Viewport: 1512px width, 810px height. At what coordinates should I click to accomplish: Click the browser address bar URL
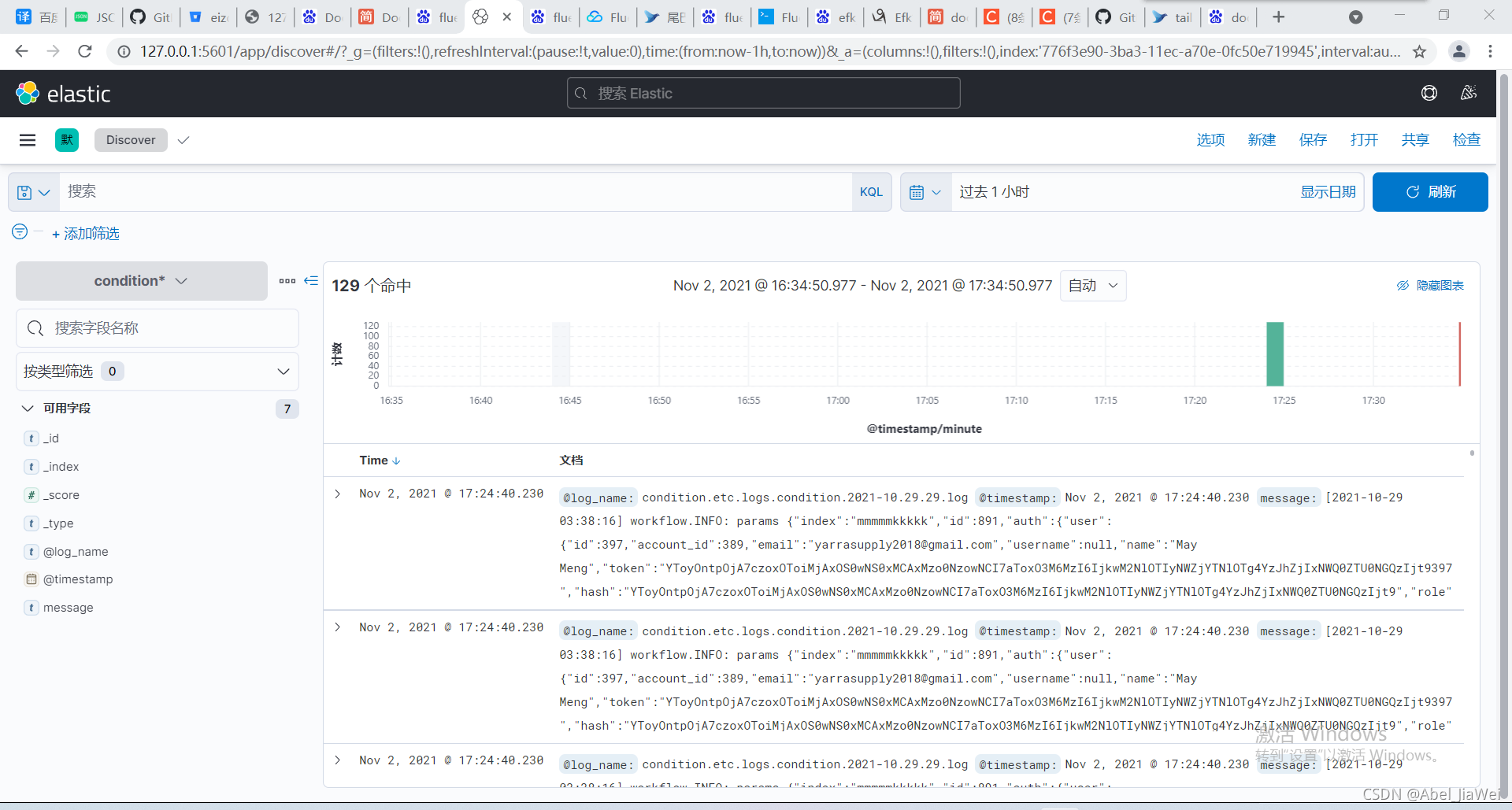click(x=770, y=51)
